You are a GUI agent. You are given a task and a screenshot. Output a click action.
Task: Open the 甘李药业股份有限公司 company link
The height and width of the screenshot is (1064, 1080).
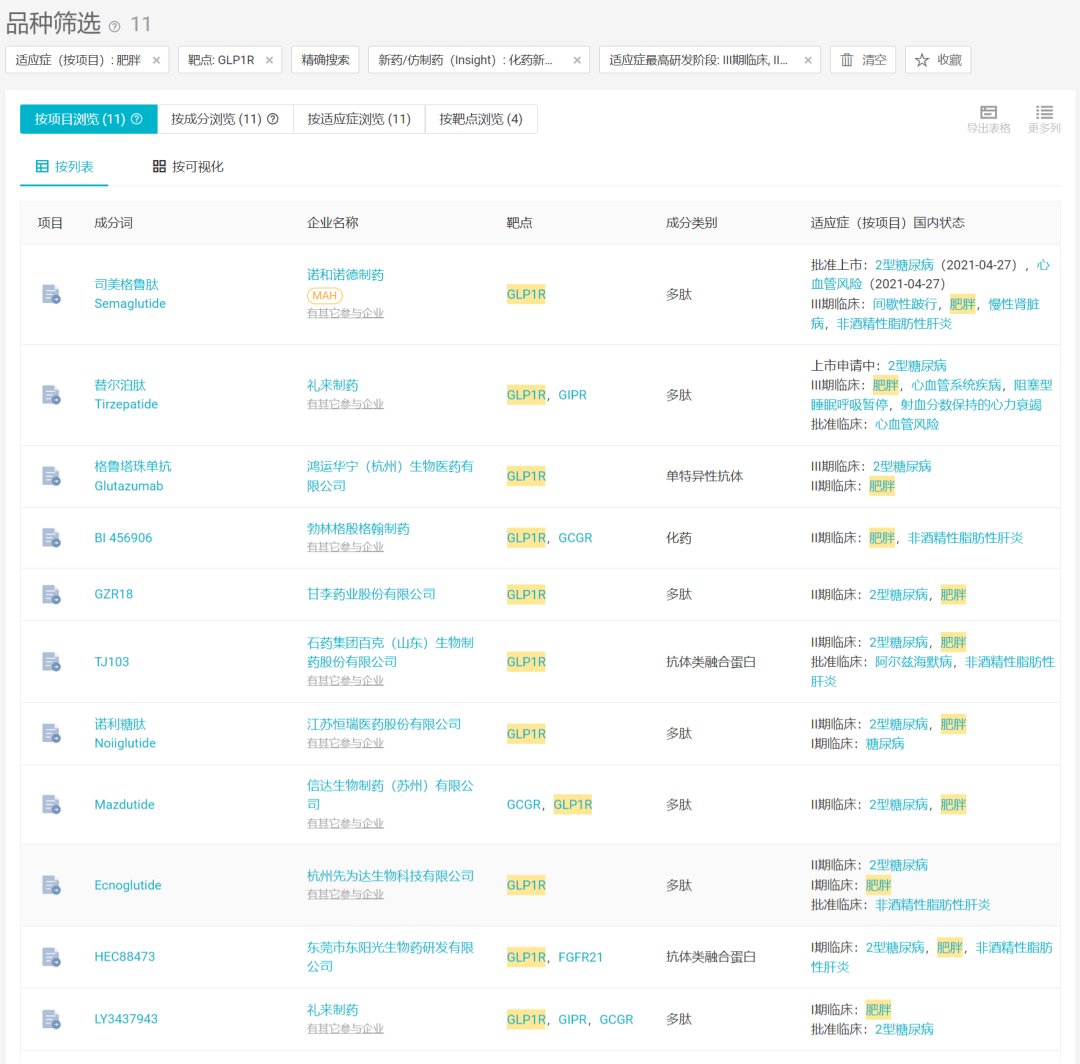tap(371, 594)
